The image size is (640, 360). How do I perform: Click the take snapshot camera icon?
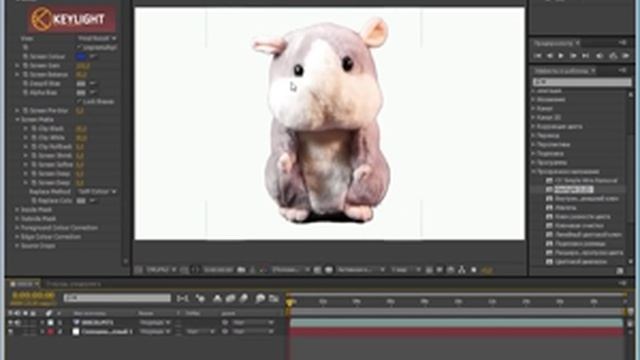(x=241, y=270)
